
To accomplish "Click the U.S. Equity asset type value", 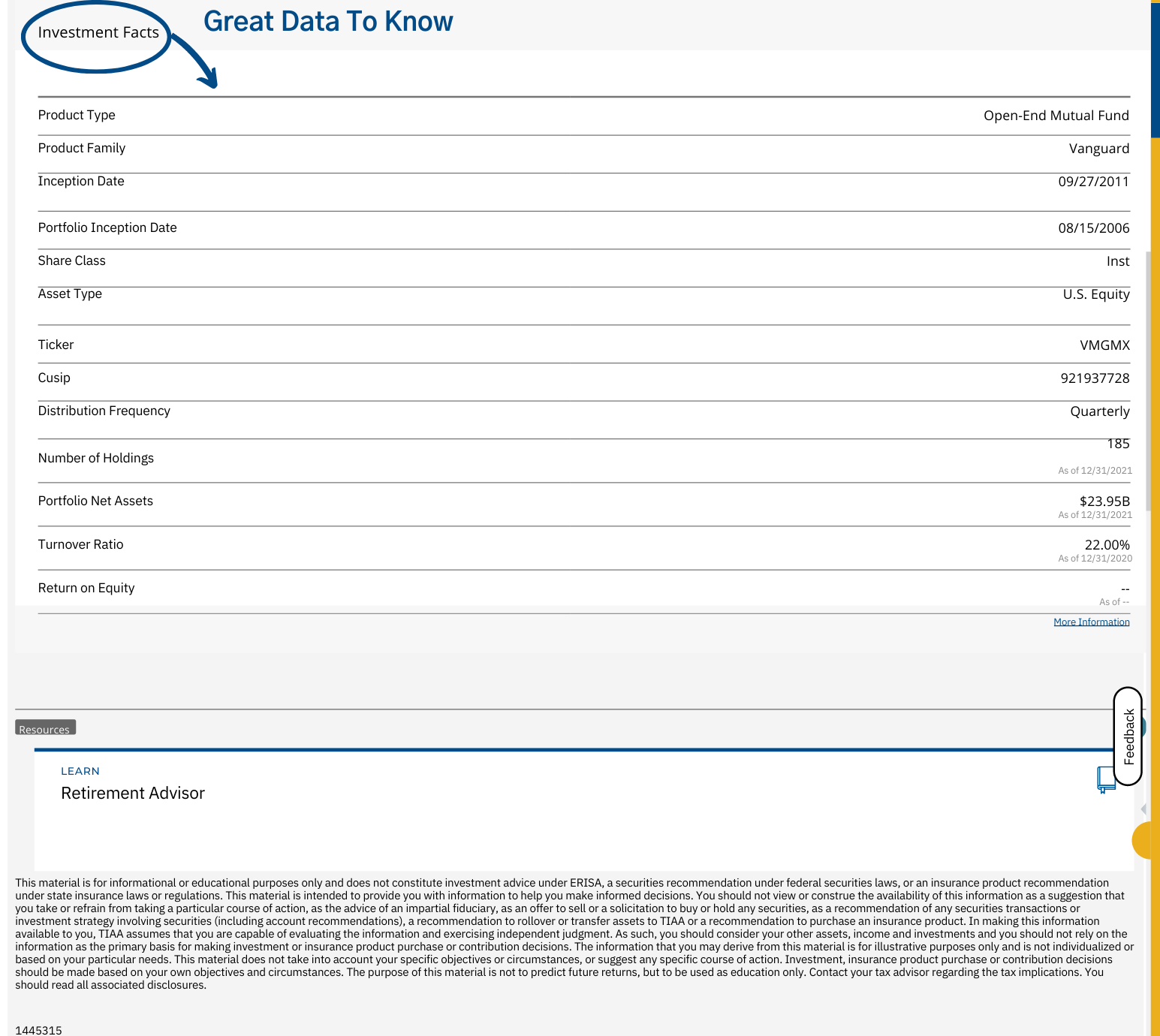I will click(x=1096, y=294).
